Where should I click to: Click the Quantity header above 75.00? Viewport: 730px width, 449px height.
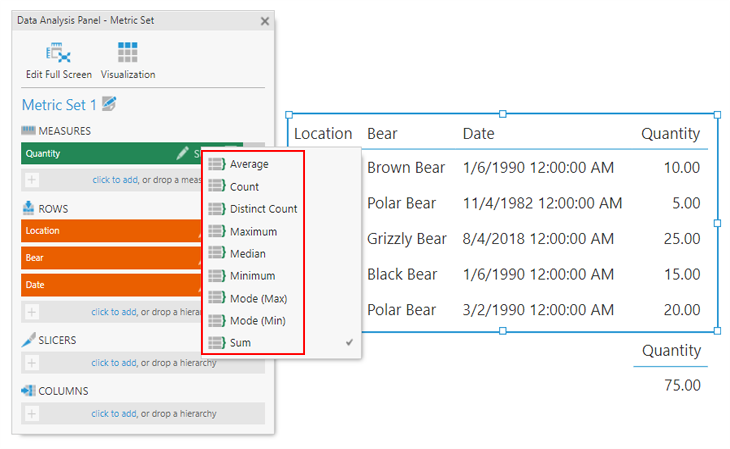(671, 351)
